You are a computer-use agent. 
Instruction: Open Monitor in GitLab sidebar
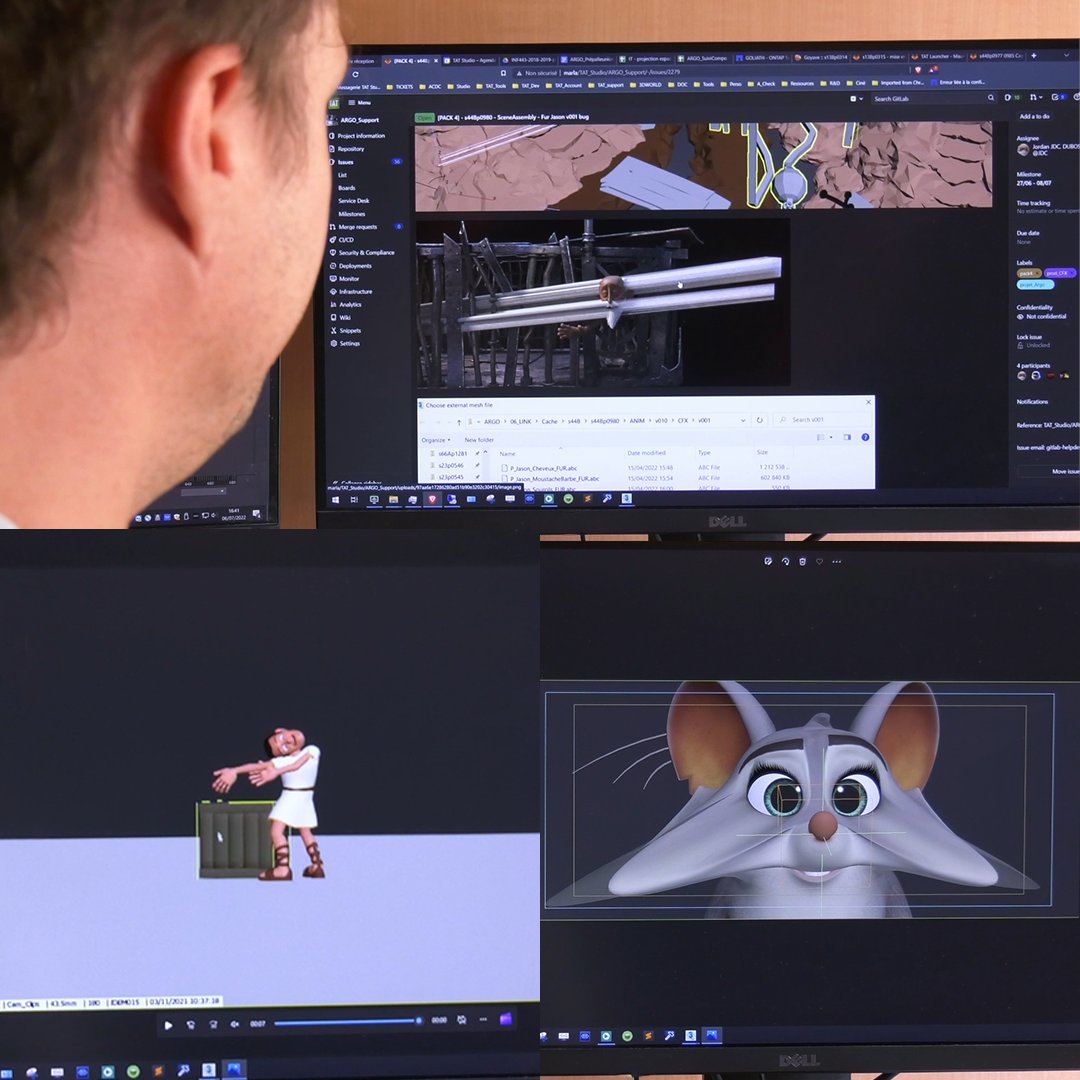coord(344,279)
